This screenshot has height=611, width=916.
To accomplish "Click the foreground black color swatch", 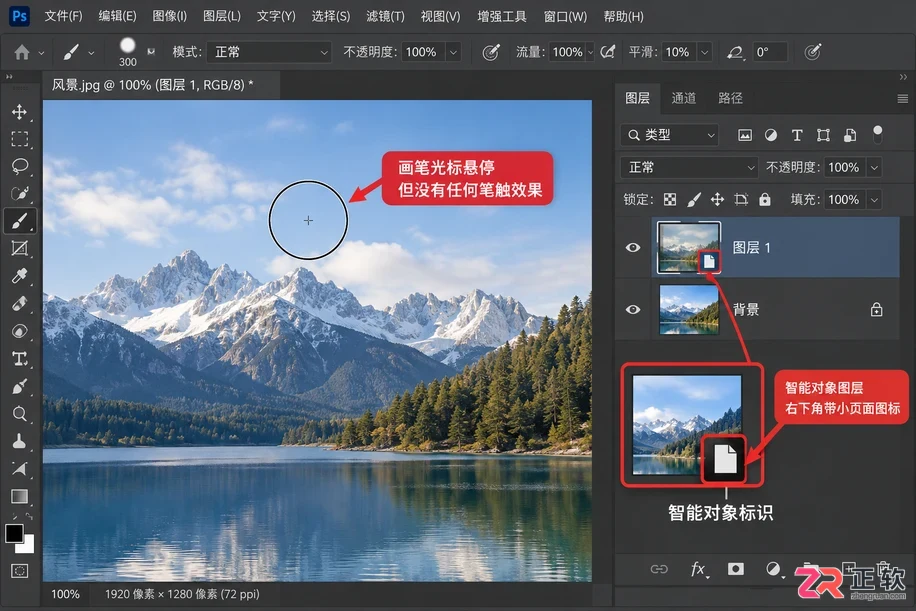I will [x=13, y=532].
